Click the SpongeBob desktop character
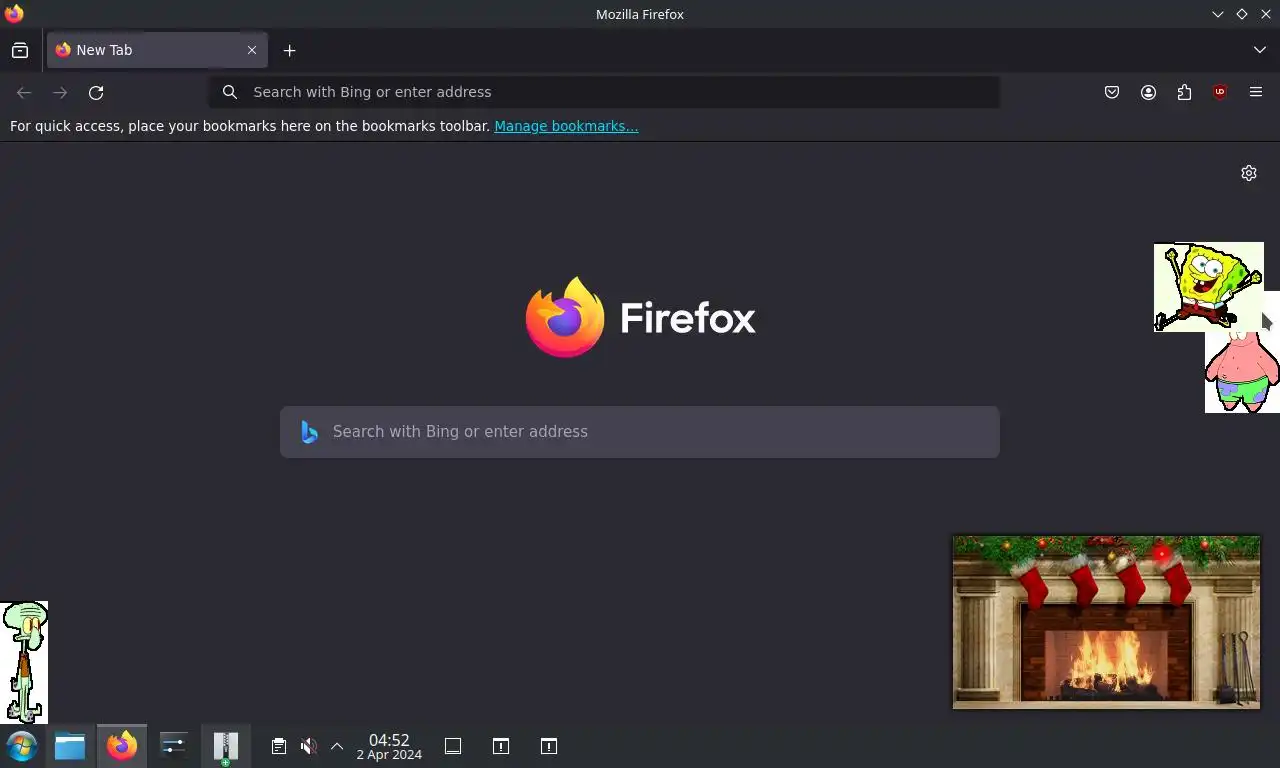 pyautogui.click(x=1208, y=287)
